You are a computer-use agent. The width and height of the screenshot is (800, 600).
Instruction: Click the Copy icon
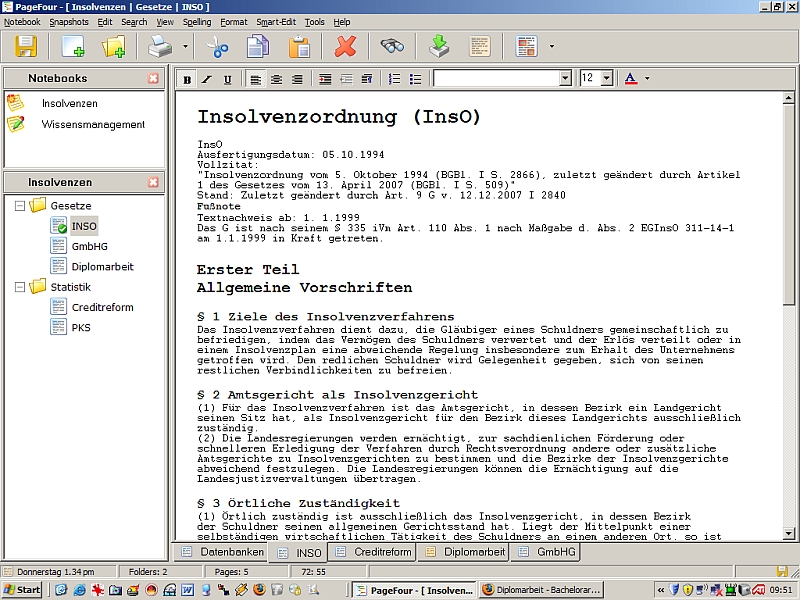(x=258, y=46)
